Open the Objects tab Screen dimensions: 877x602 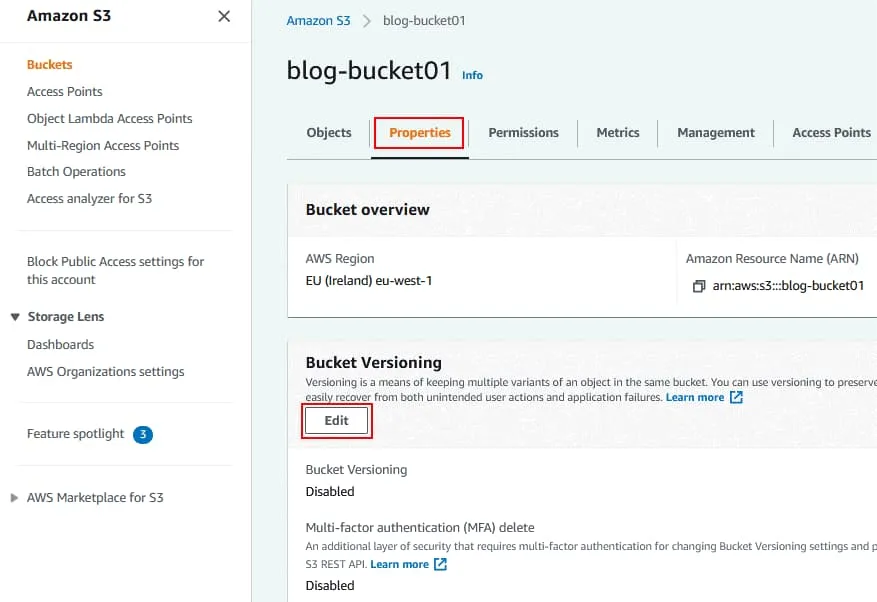click(329, 133)
